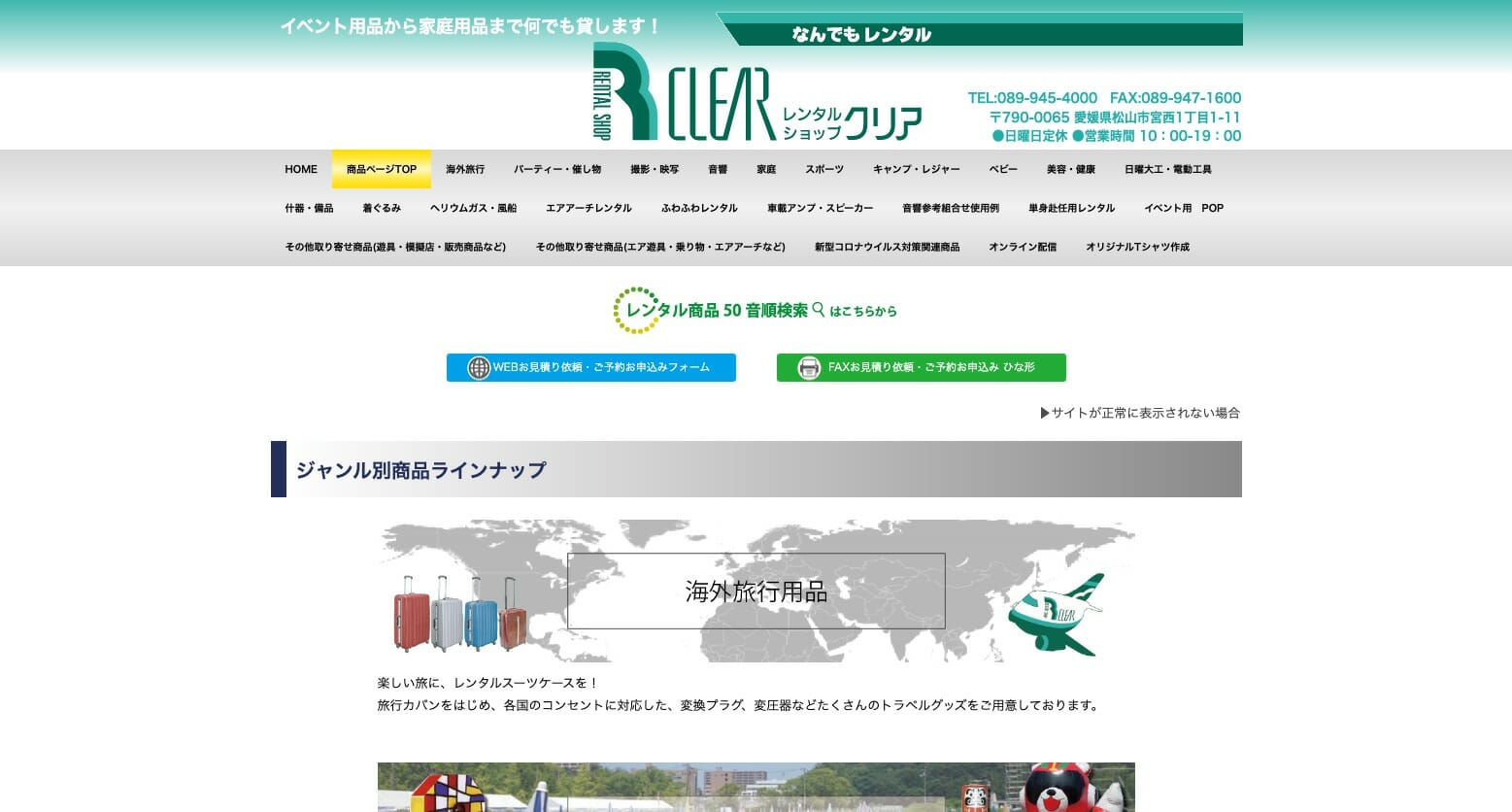The width and height of the screenshot is (1512, 812).
Task: Open ふわふわレンタル menu item
Action: 699,208
